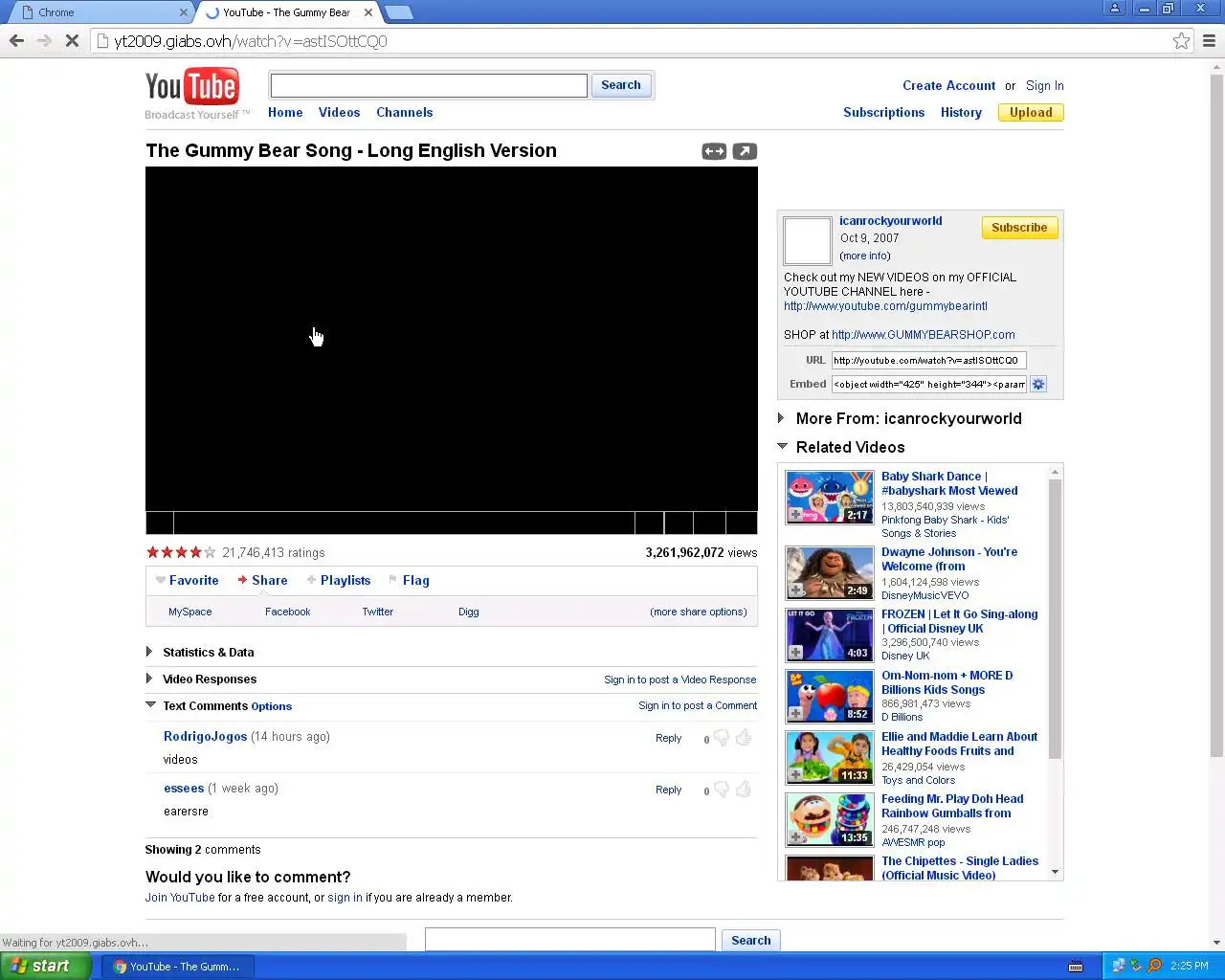
Task: Click the Embed code text field
Action: (928, 384)
